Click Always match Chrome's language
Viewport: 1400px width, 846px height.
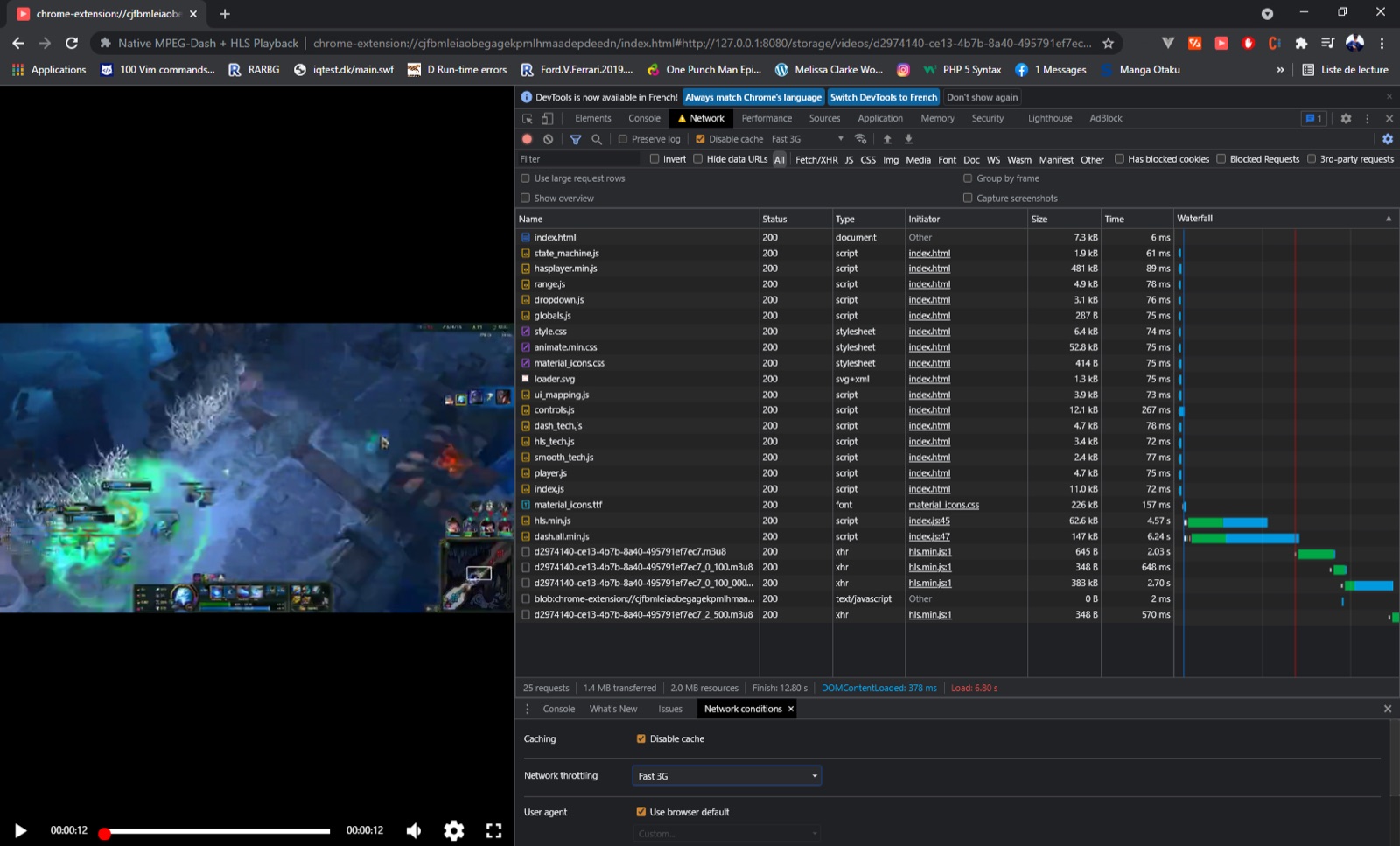(753, 97)
